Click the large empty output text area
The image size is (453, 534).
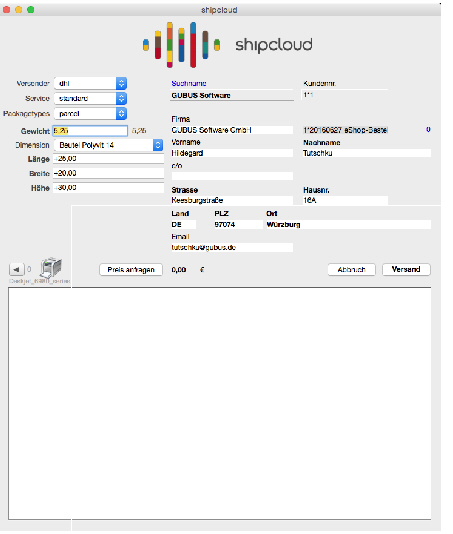click(x=220, y=403)
